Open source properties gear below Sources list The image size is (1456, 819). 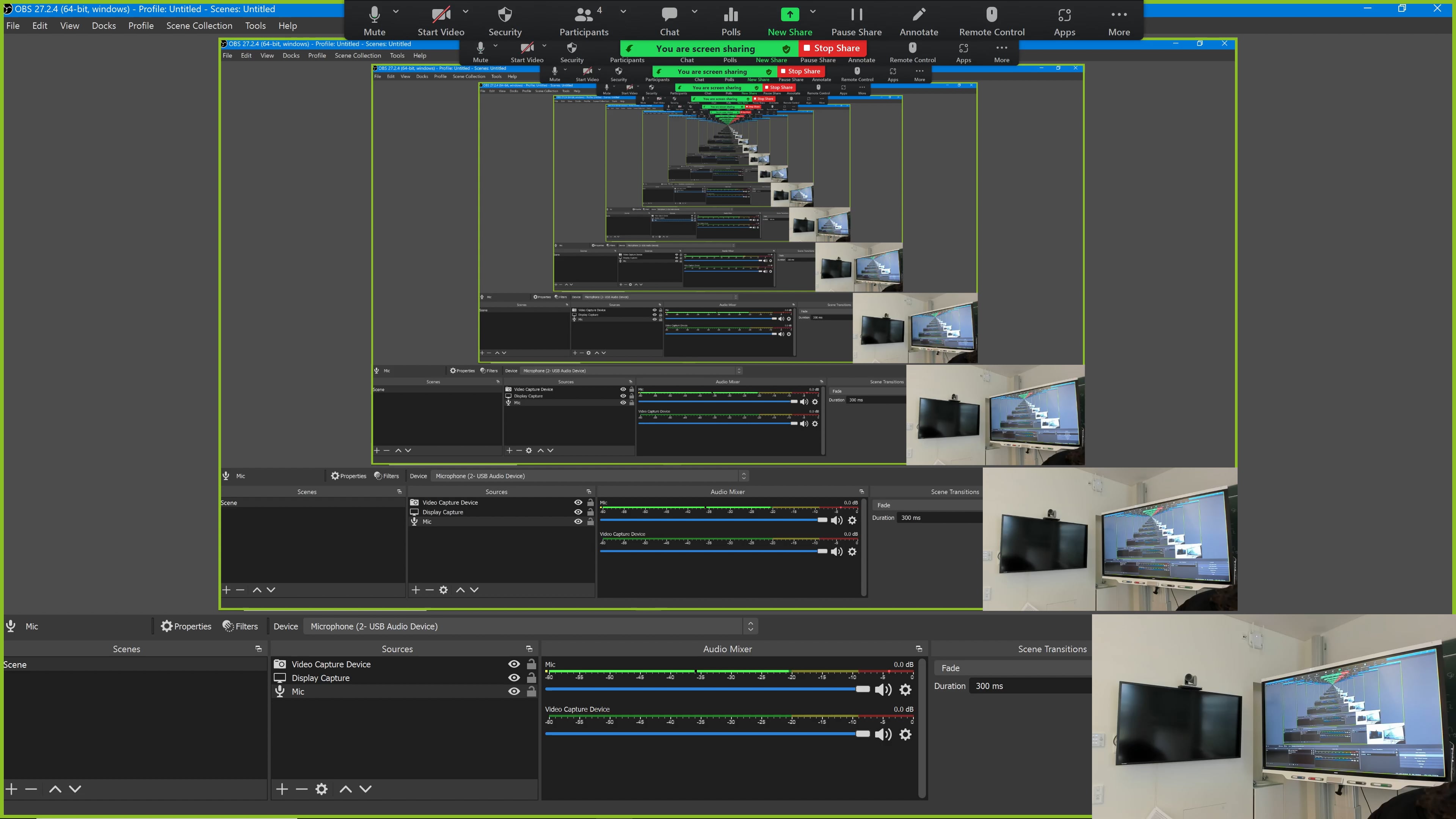coord(322,789)
